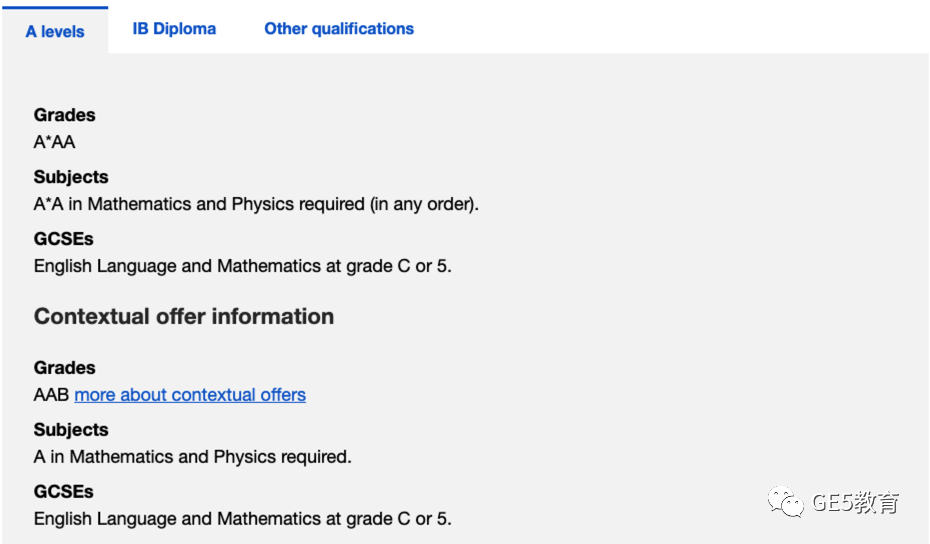This screenshot has height=544, width=930.
Task: Click the AAB contextual grade text
Action: tap(52, 395)
